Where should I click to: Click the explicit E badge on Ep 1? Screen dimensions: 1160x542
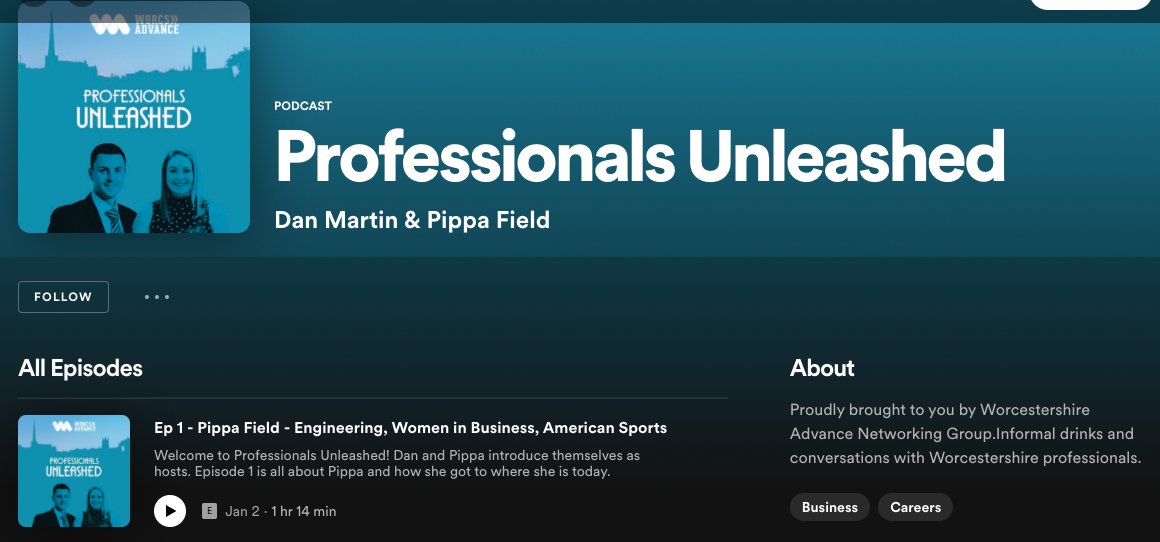[x=209, y=511]
